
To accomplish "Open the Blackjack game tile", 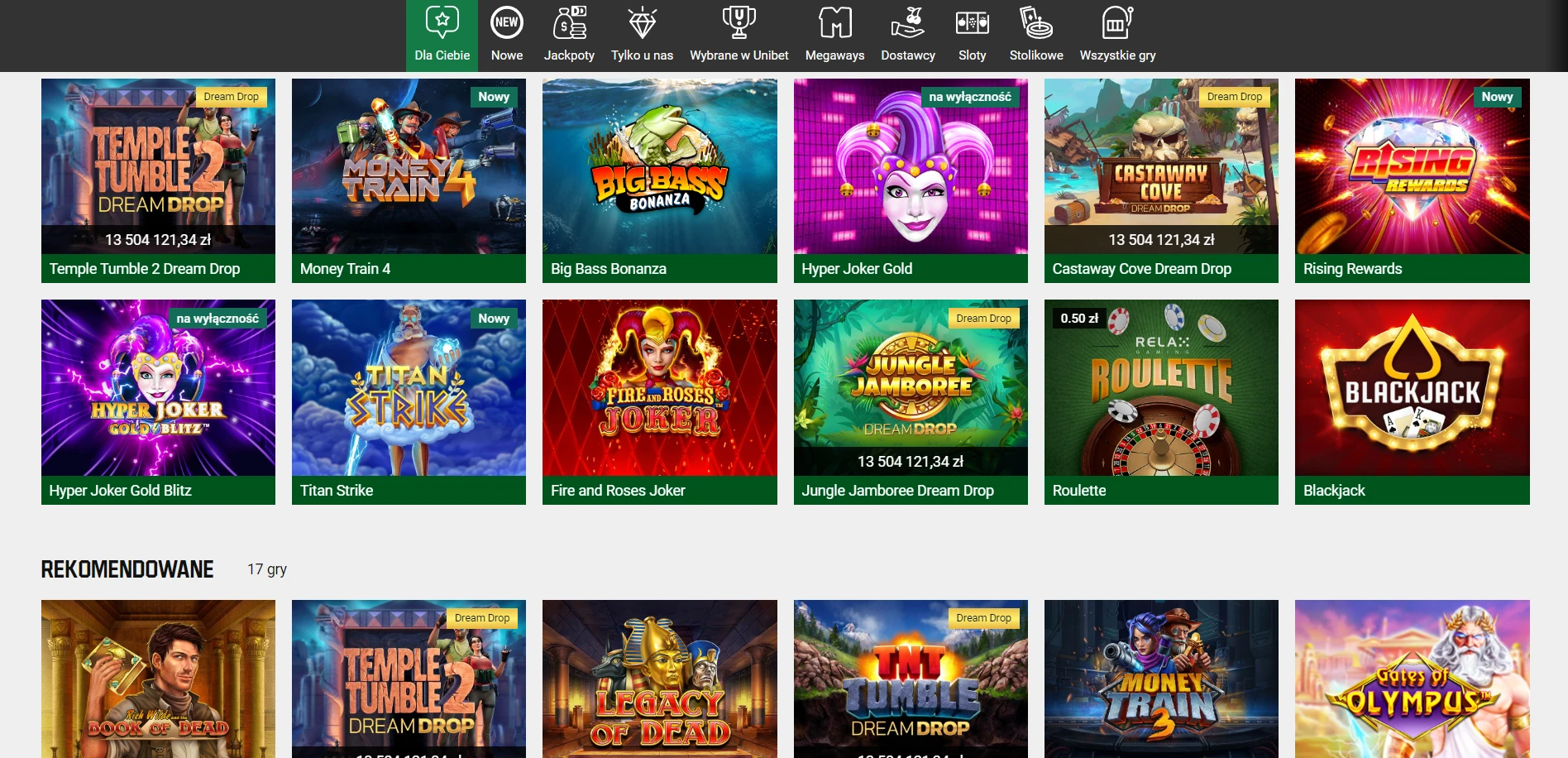I will (x=1412, y=402).
